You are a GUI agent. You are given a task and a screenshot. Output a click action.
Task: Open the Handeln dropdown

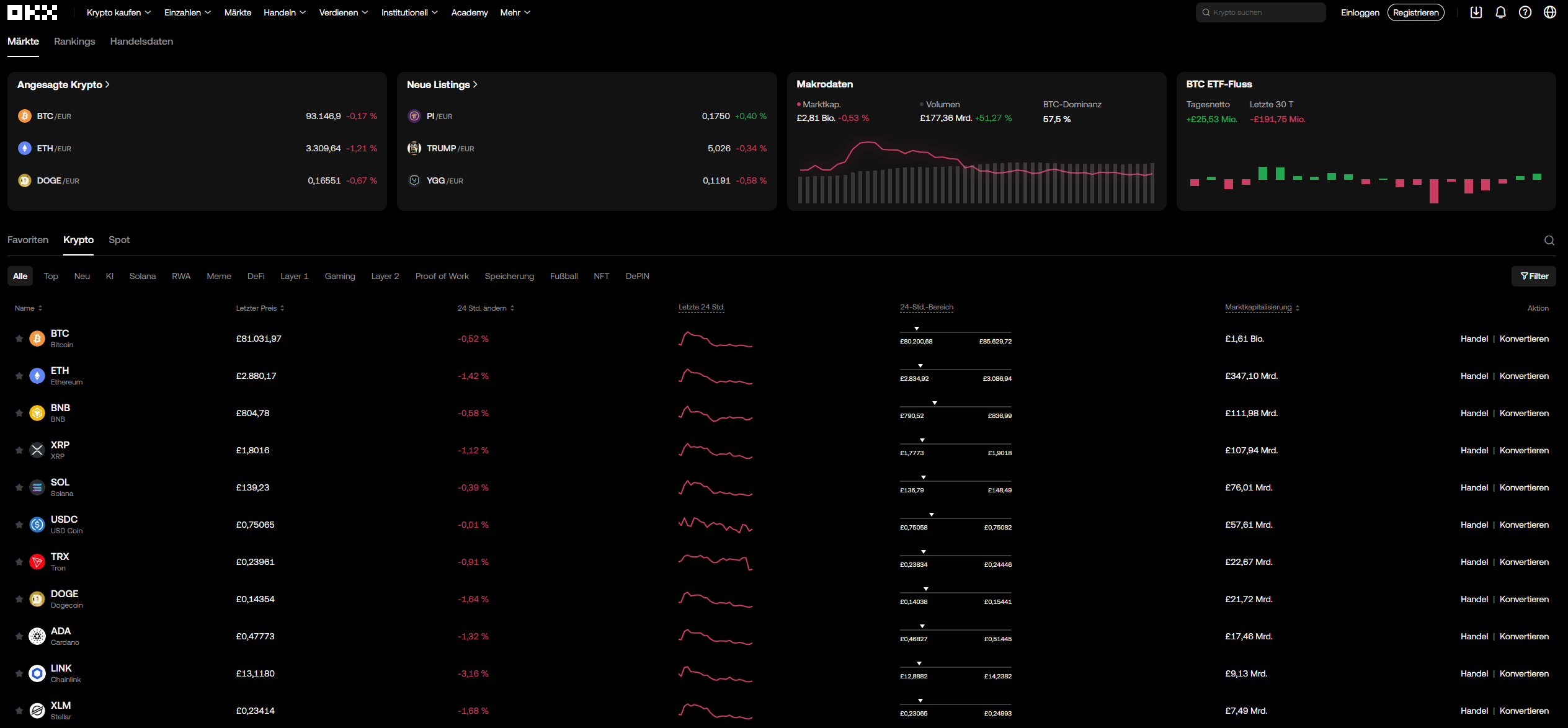click(284, 12)
